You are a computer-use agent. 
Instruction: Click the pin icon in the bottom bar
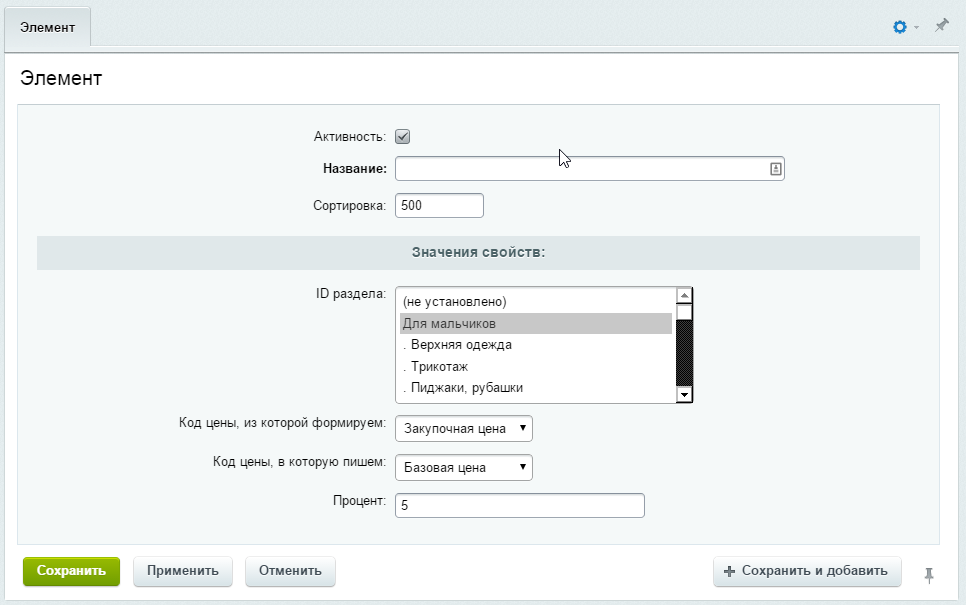click(929, 574)
